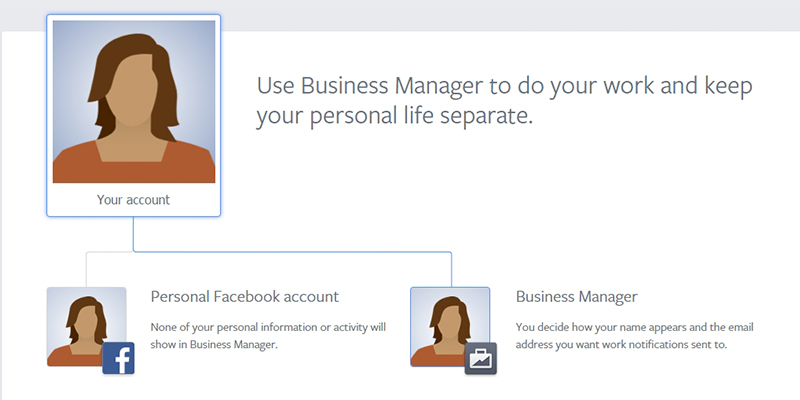The image size is (800, 400).
Task: Click the blue horizontal connector line to Business Manager
Action: click(292, 252)
